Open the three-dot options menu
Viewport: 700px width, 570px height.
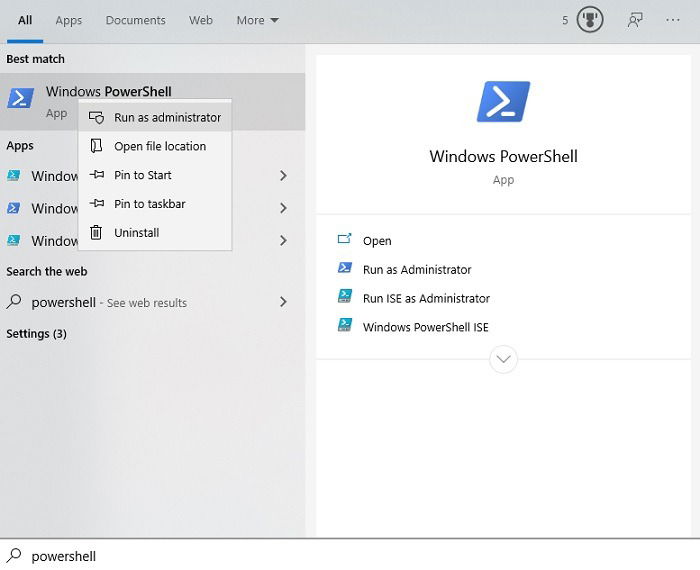(672, 20)
